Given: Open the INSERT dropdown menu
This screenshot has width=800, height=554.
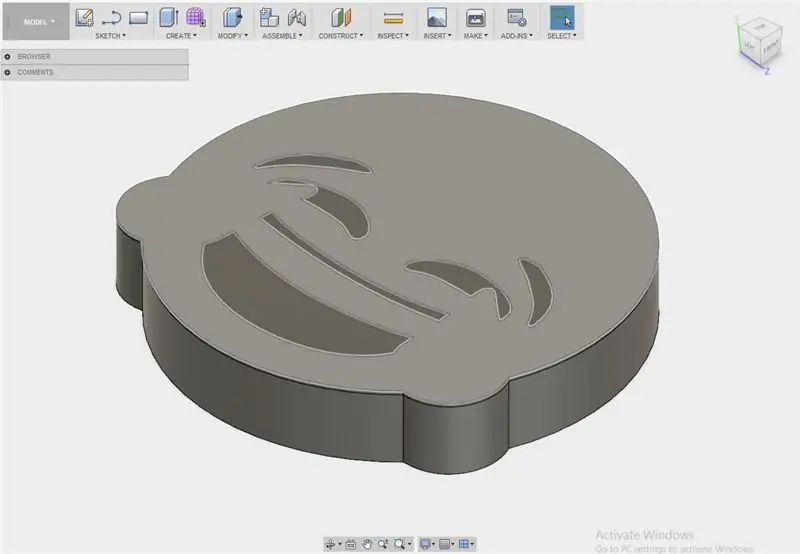Looking at the screenshot, I should tap(437, 36).
